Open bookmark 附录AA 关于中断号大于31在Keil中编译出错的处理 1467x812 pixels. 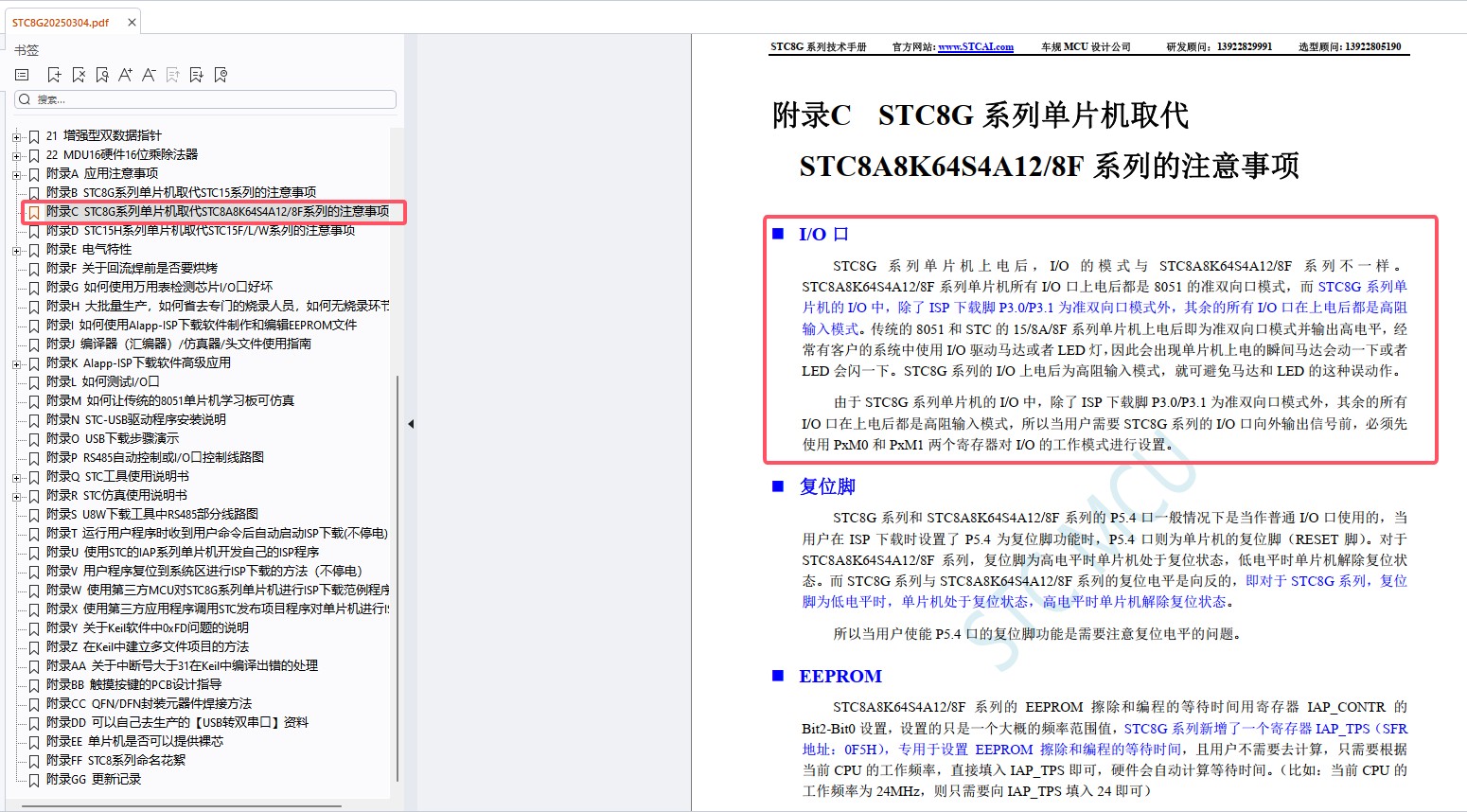(182, 666)
